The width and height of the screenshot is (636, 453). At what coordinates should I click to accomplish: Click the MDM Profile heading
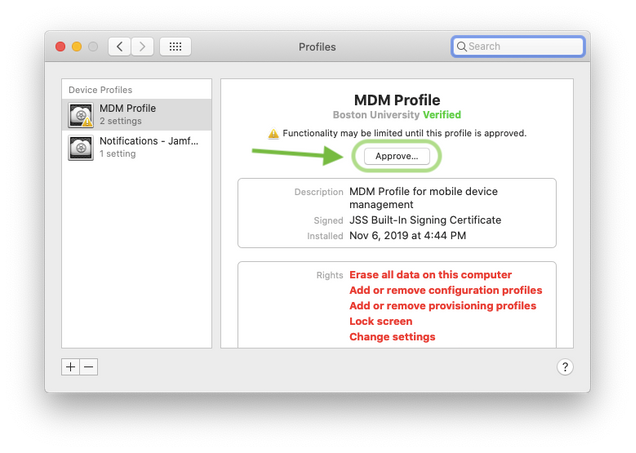point(397,100)
